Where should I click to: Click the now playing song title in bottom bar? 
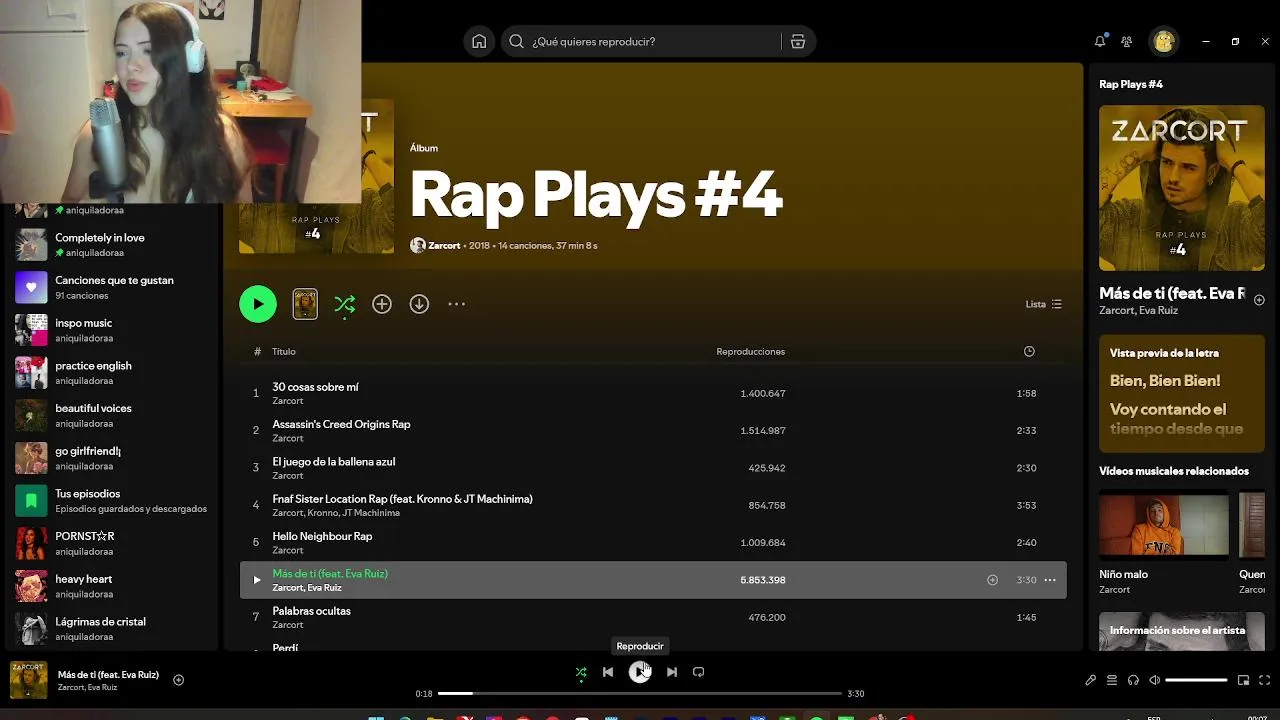[108, 675]
